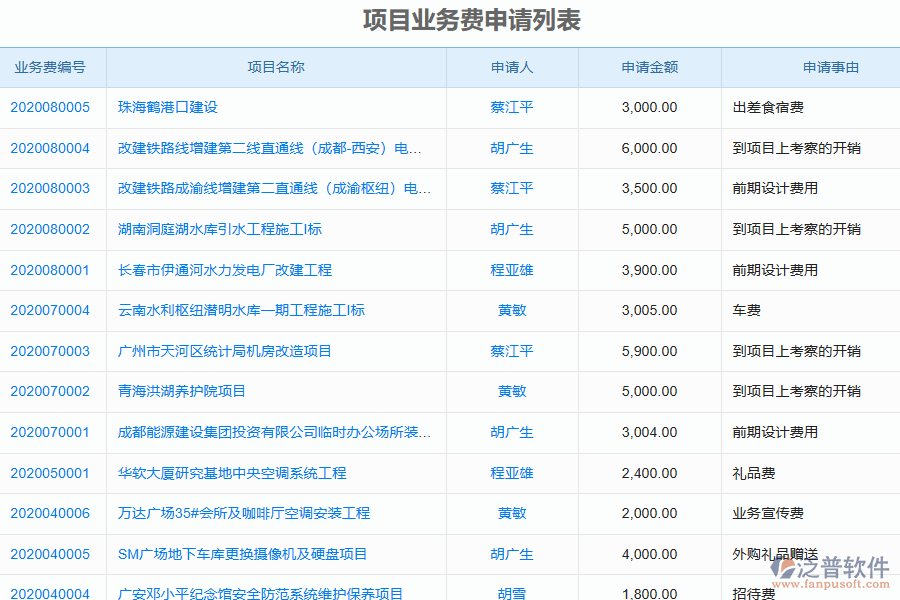Screen dimensions: 900x600
Task: Open applicant profile for 程亚雄
Action: tap(511, 270)
